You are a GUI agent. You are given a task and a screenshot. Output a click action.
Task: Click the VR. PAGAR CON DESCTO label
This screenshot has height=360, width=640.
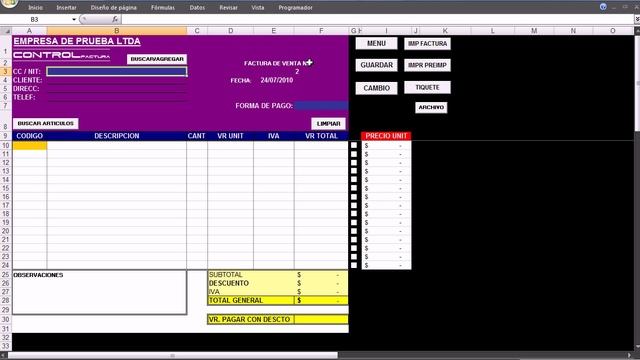tap(249, 319)
